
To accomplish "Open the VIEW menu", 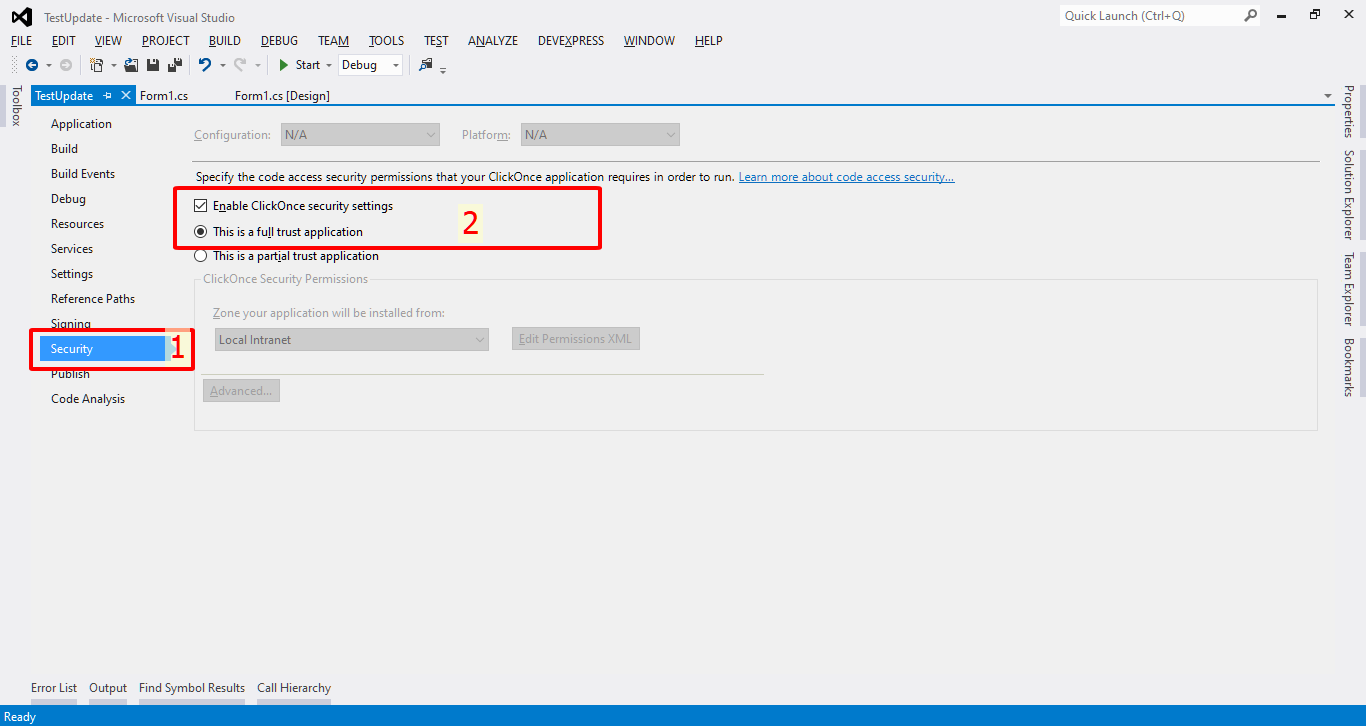I will [x=108, y=41].
